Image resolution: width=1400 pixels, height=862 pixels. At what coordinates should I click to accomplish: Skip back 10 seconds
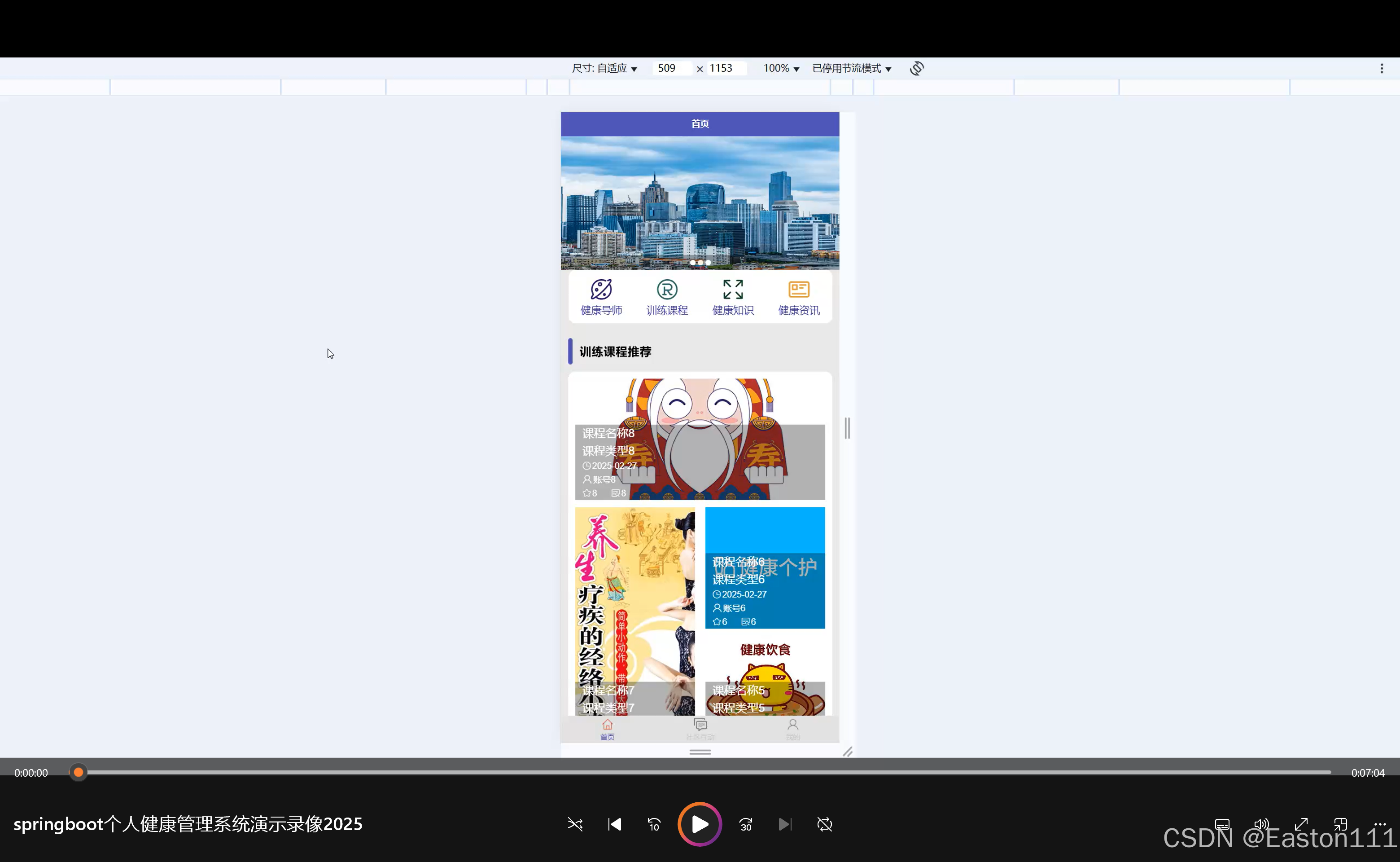[x=654, y=824]
